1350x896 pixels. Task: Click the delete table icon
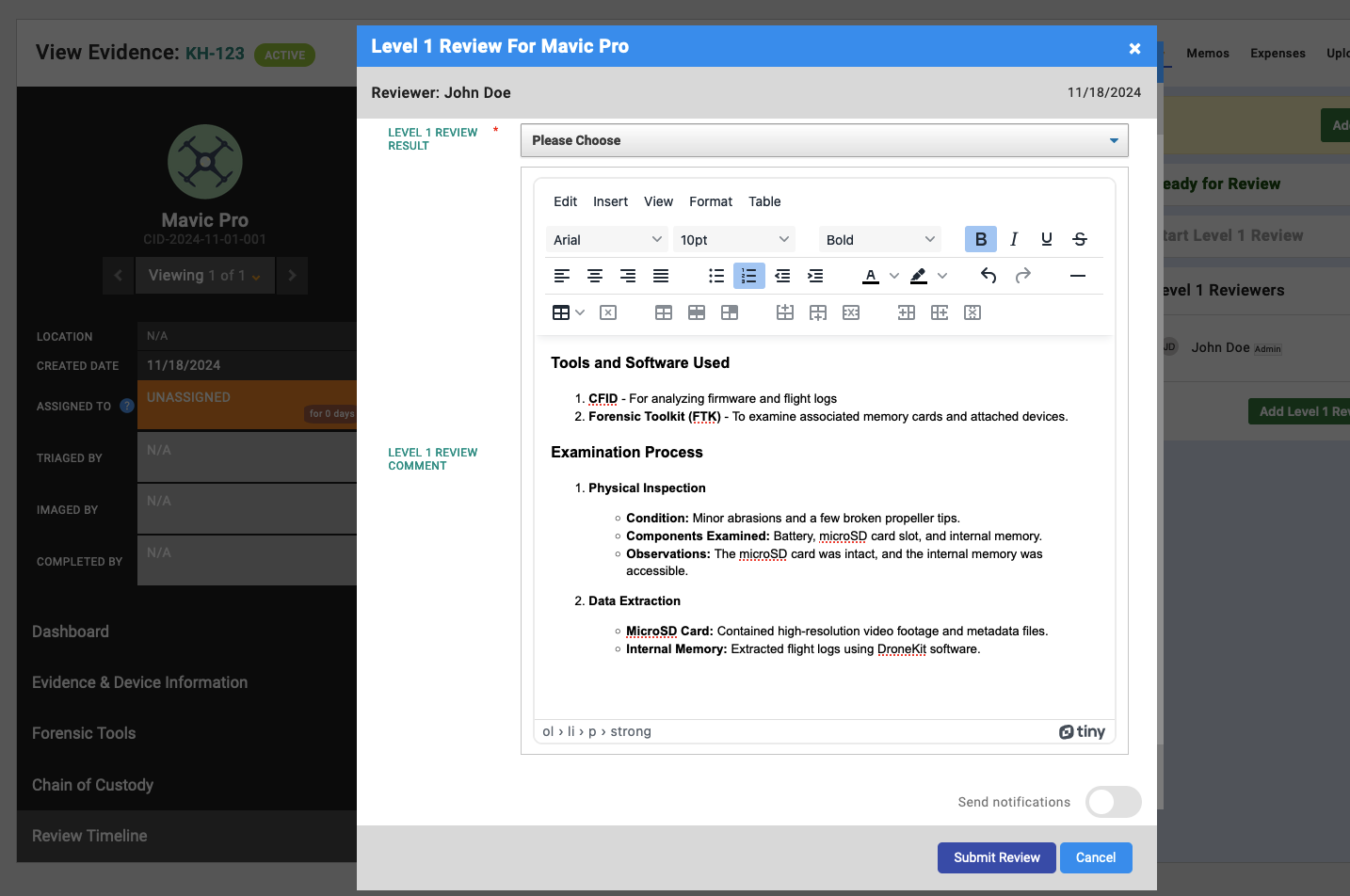tap(608, 312)
